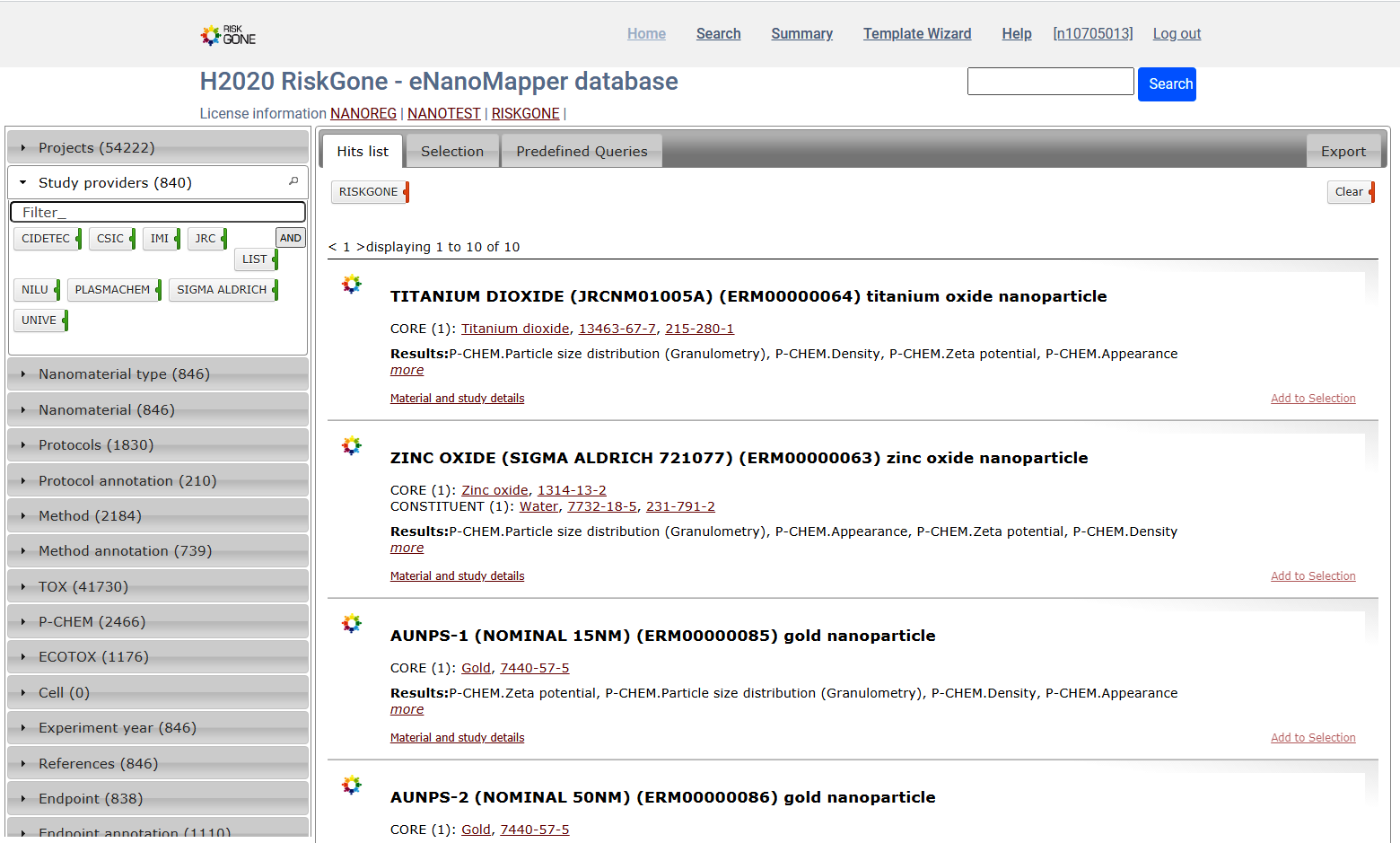This screenshot has width=1400, height=843.
Task: Open the Water constituent link
Action: click(x=538, y=507)
